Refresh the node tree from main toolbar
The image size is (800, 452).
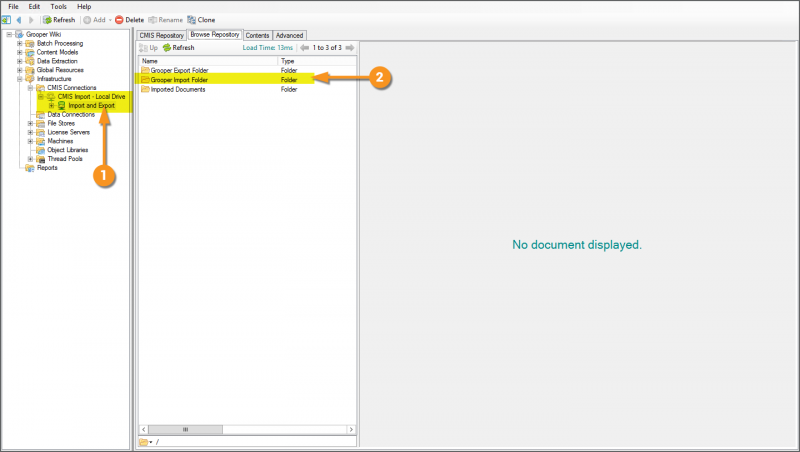pyautogui.click(x=59, y=20)
